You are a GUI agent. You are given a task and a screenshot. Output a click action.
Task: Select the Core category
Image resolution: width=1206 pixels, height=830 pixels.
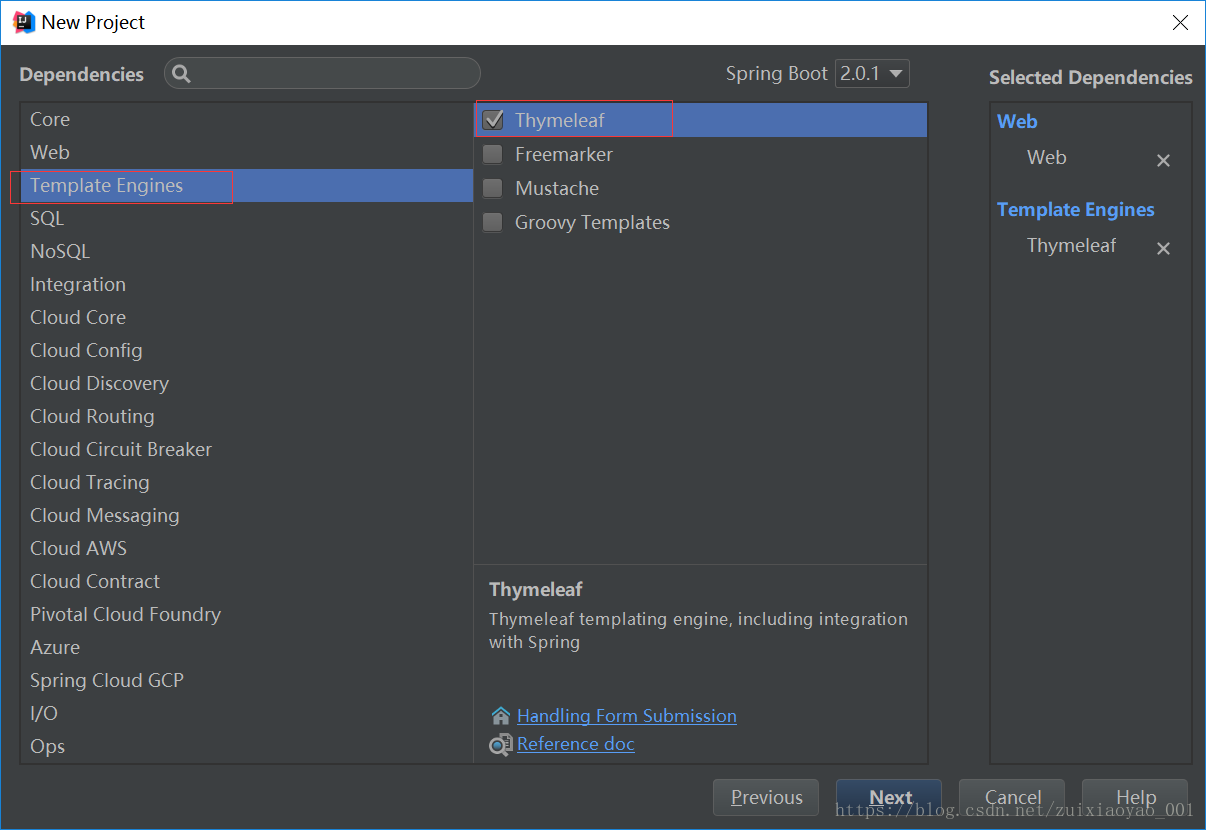pyautogui.click(x=246, y=119)
